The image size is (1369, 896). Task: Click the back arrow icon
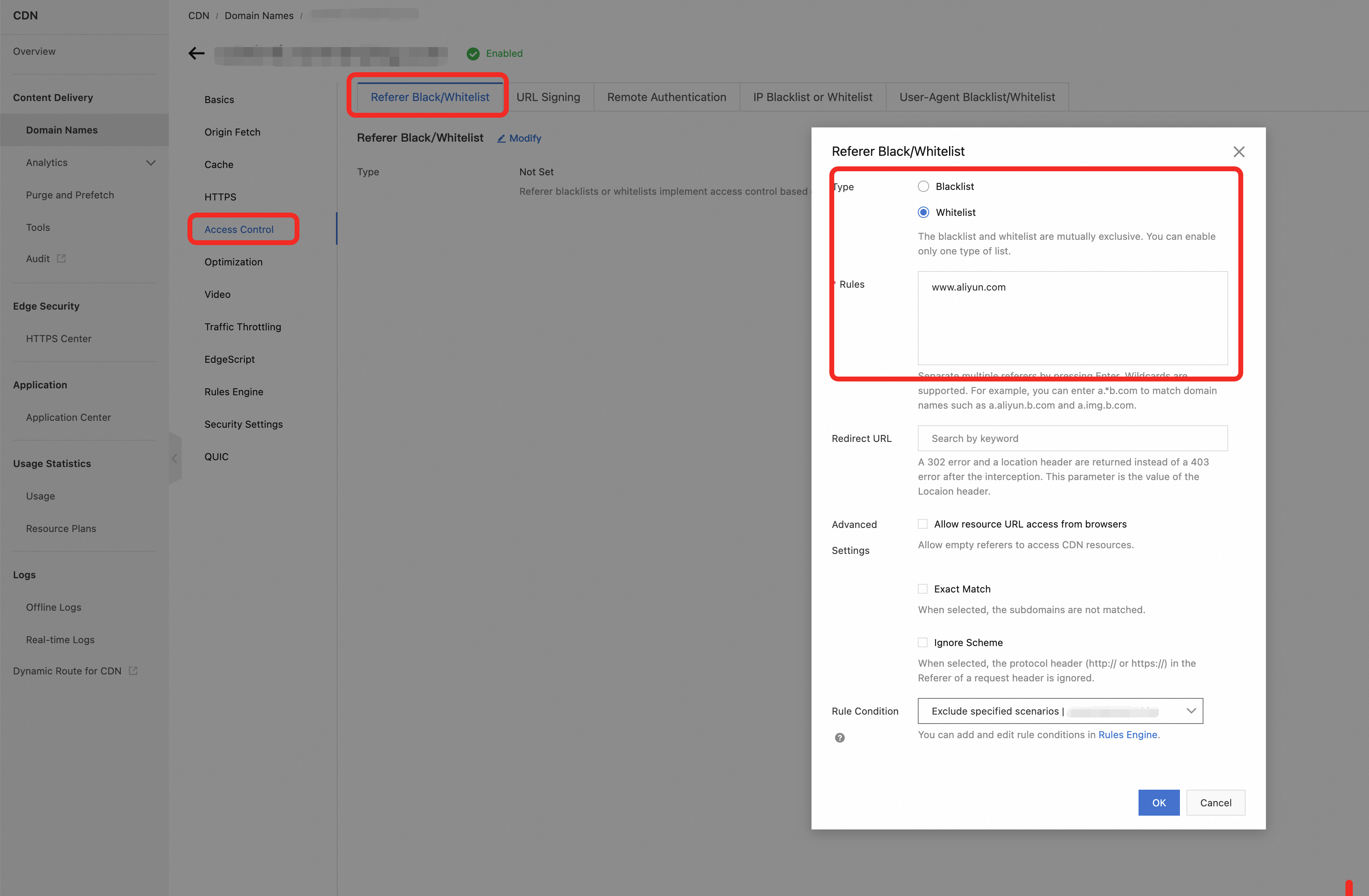(196, 54)
